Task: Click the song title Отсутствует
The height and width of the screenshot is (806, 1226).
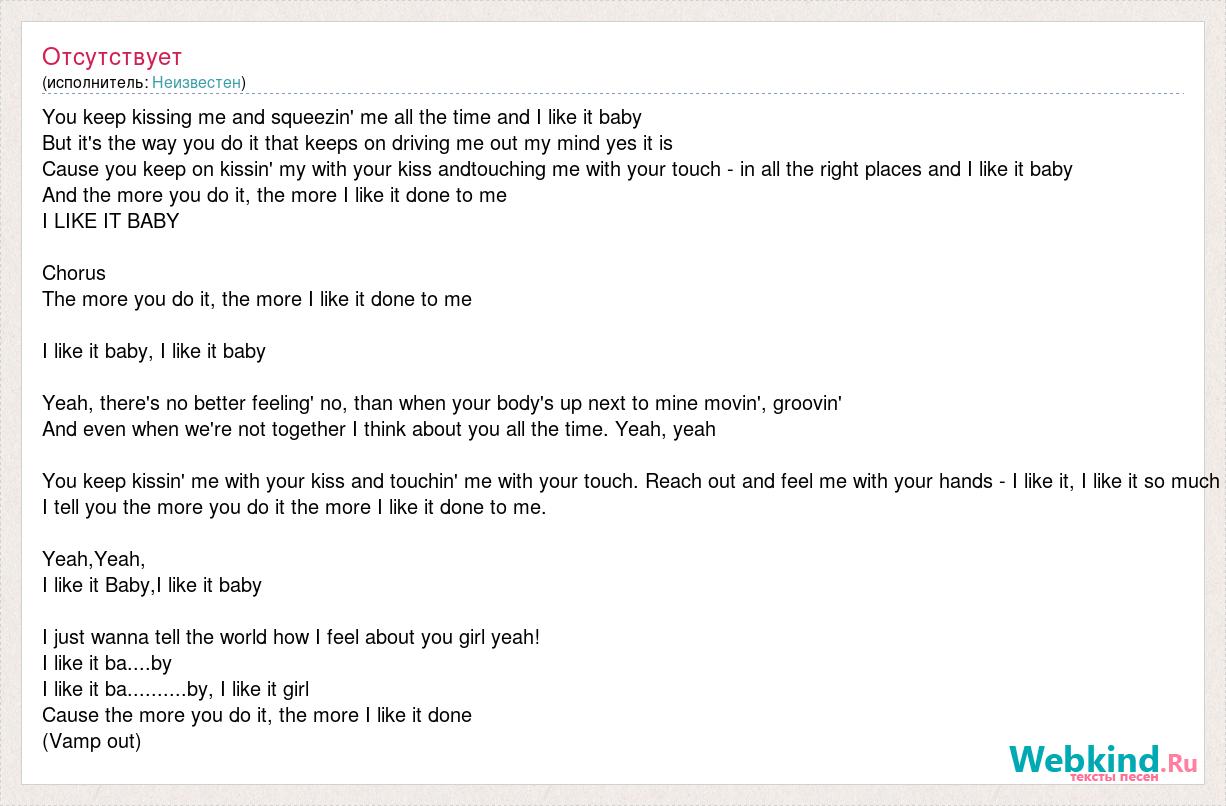Action: point(112,56)
